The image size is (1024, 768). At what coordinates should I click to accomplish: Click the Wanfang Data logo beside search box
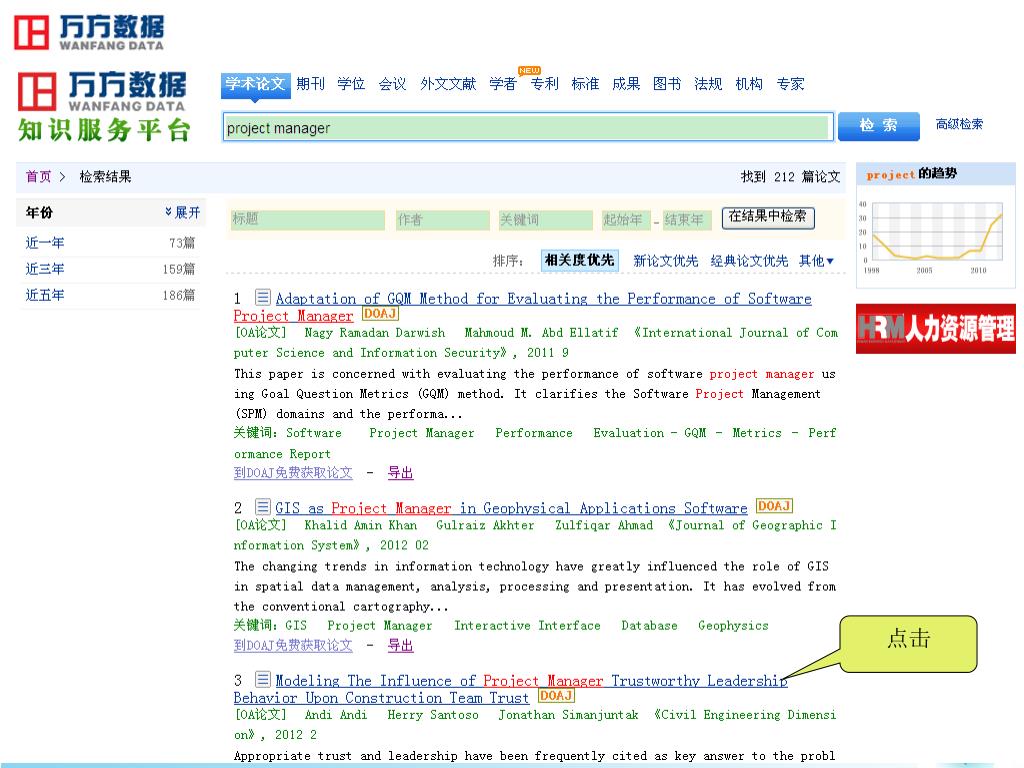tap(103, 106)
